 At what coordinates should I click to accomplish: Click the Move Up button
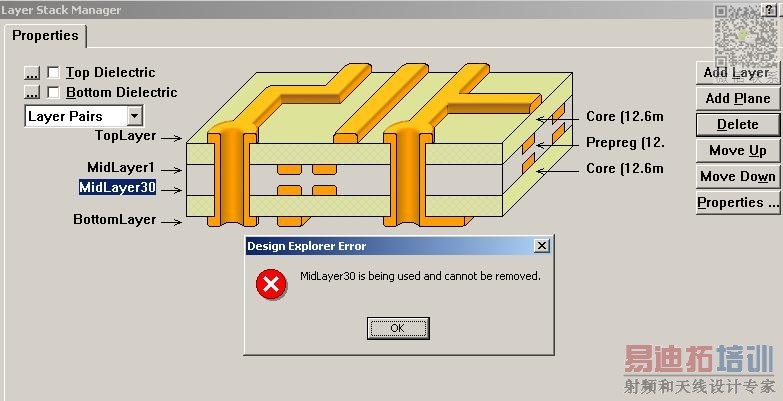click(737, 150)
